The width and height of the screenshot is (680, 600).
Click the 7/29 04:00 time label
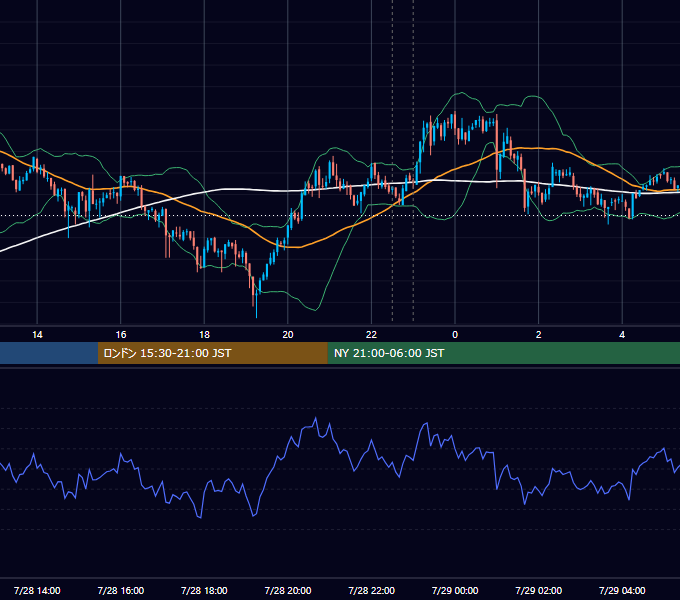[622, 590]
